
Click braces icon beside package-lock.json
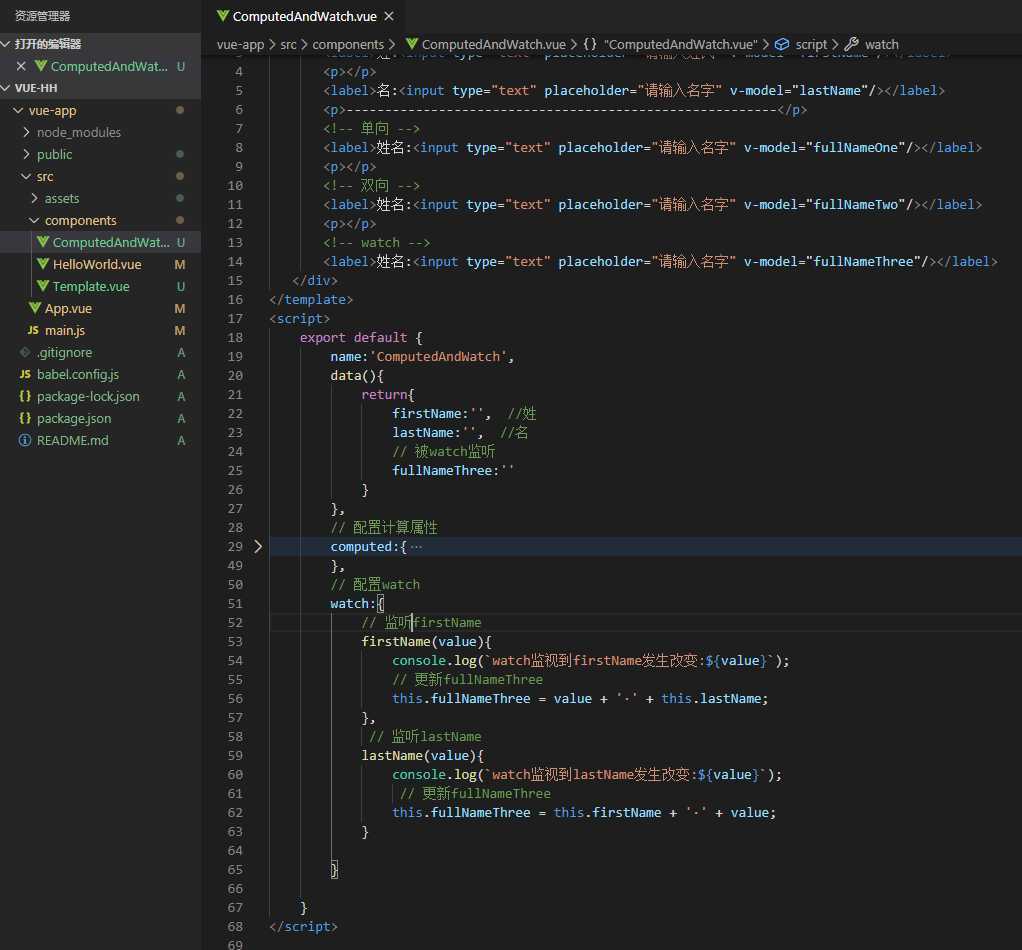(25, 396)
